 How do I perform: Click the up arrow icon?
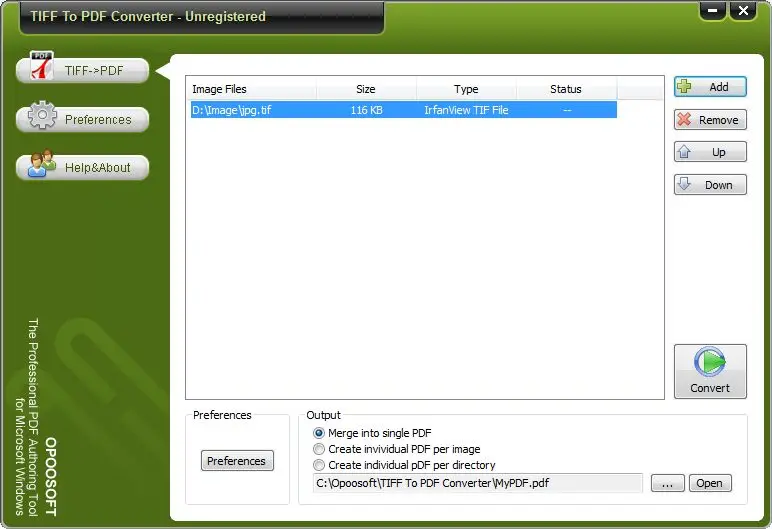point(684,152)
